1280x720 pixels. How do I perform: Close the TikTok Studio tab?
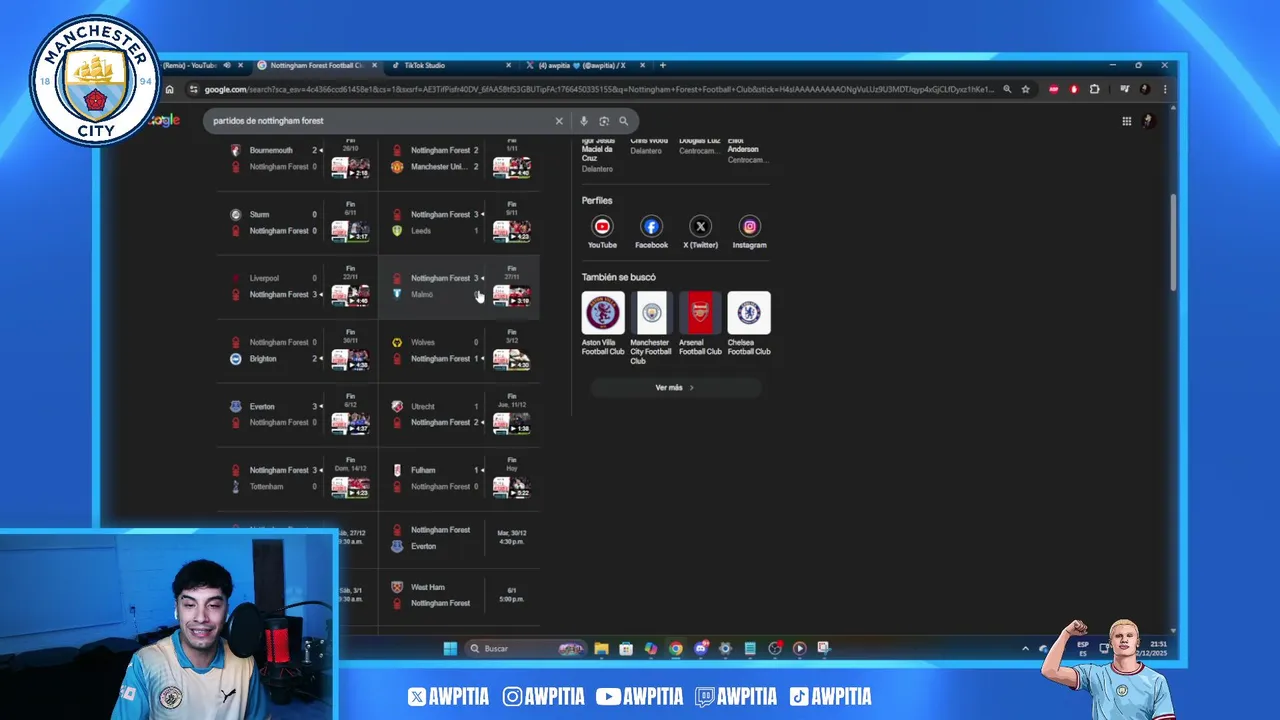[508, 65]
